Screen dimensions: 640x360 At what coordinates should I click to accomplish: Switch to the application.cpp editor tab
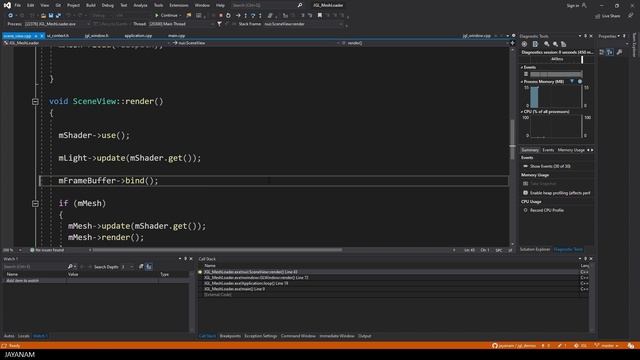(138, 36)
